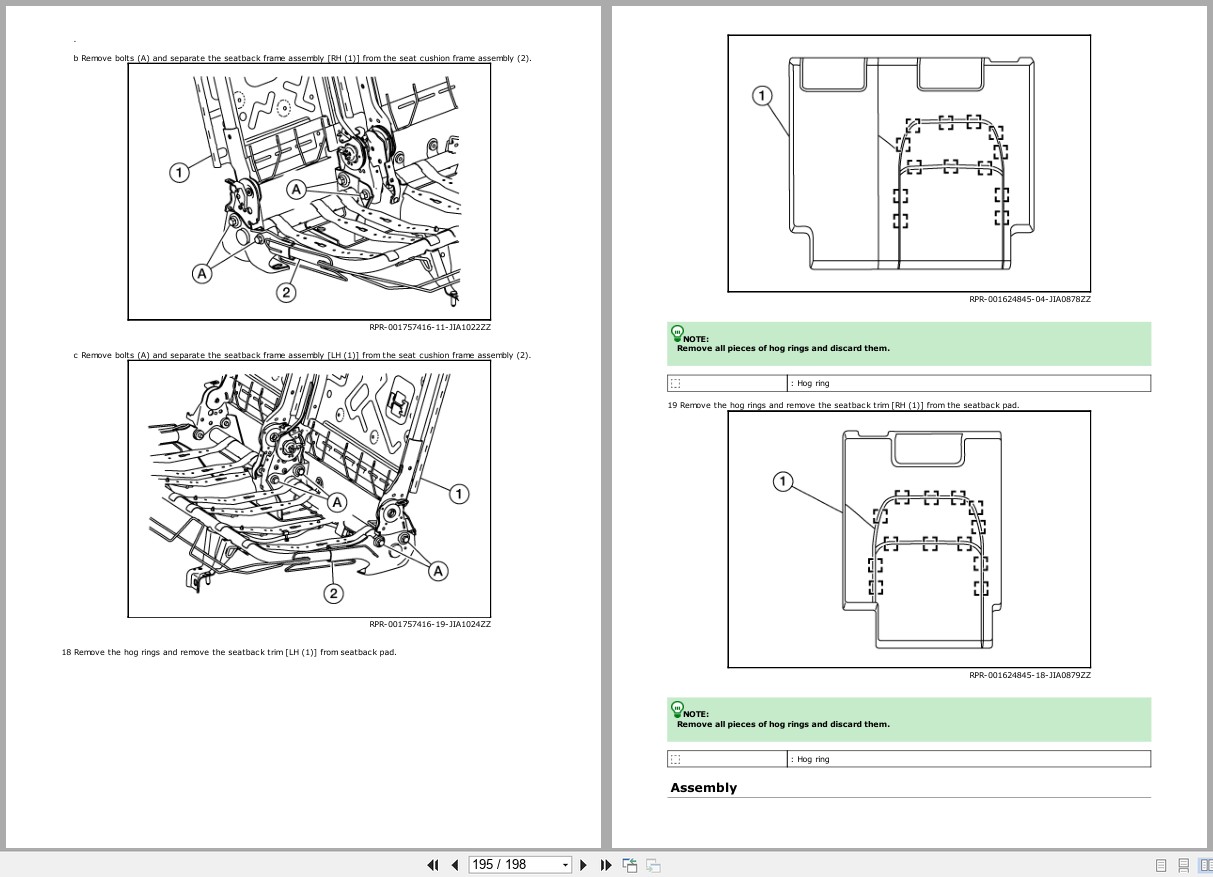Click step 18 Remove the hog rings text
Image resolution: width=1213 pixels, height=877 pixels.
coord(229,652)
